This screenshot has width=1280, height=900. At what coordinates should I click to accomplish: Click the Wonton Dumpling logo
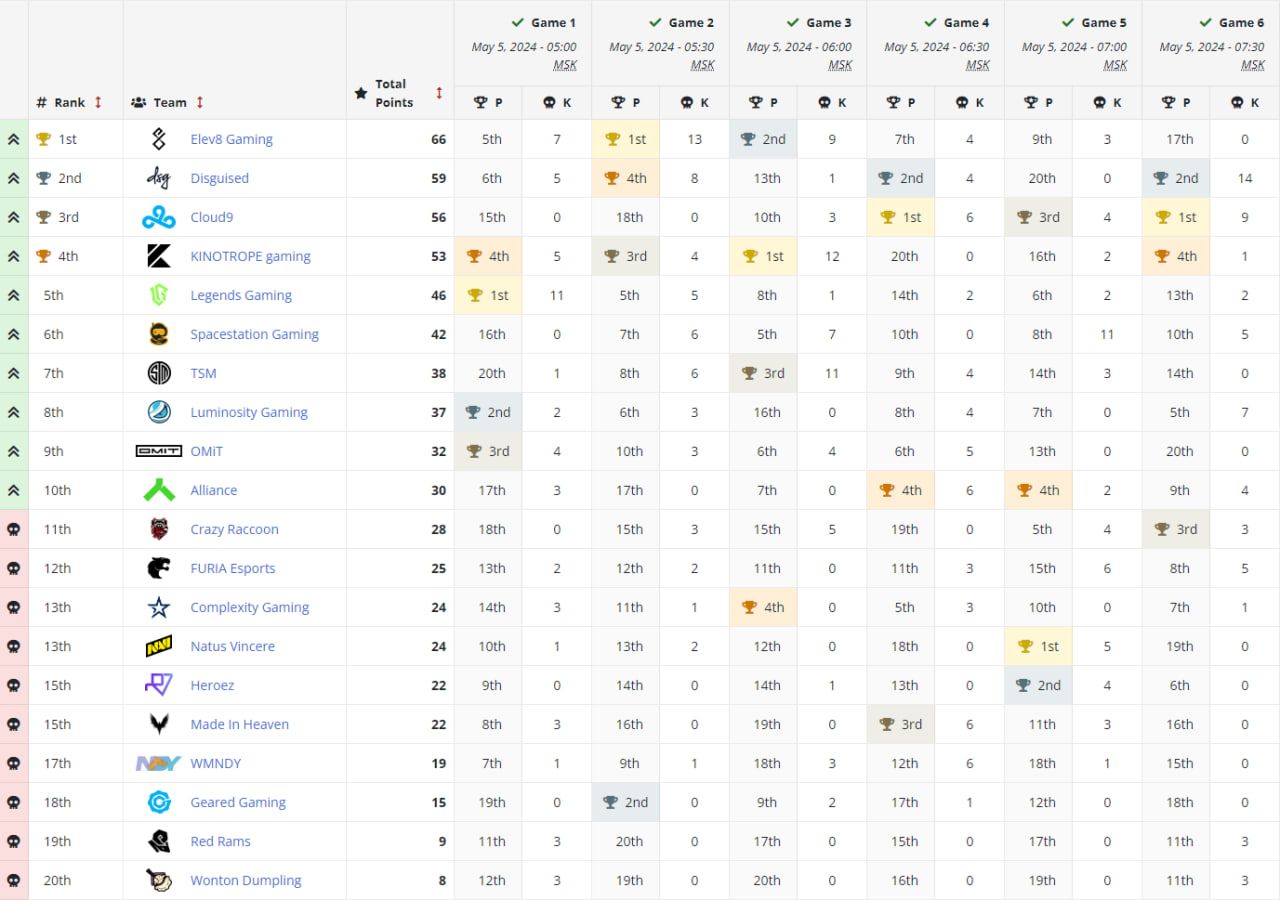pos(158,880)
